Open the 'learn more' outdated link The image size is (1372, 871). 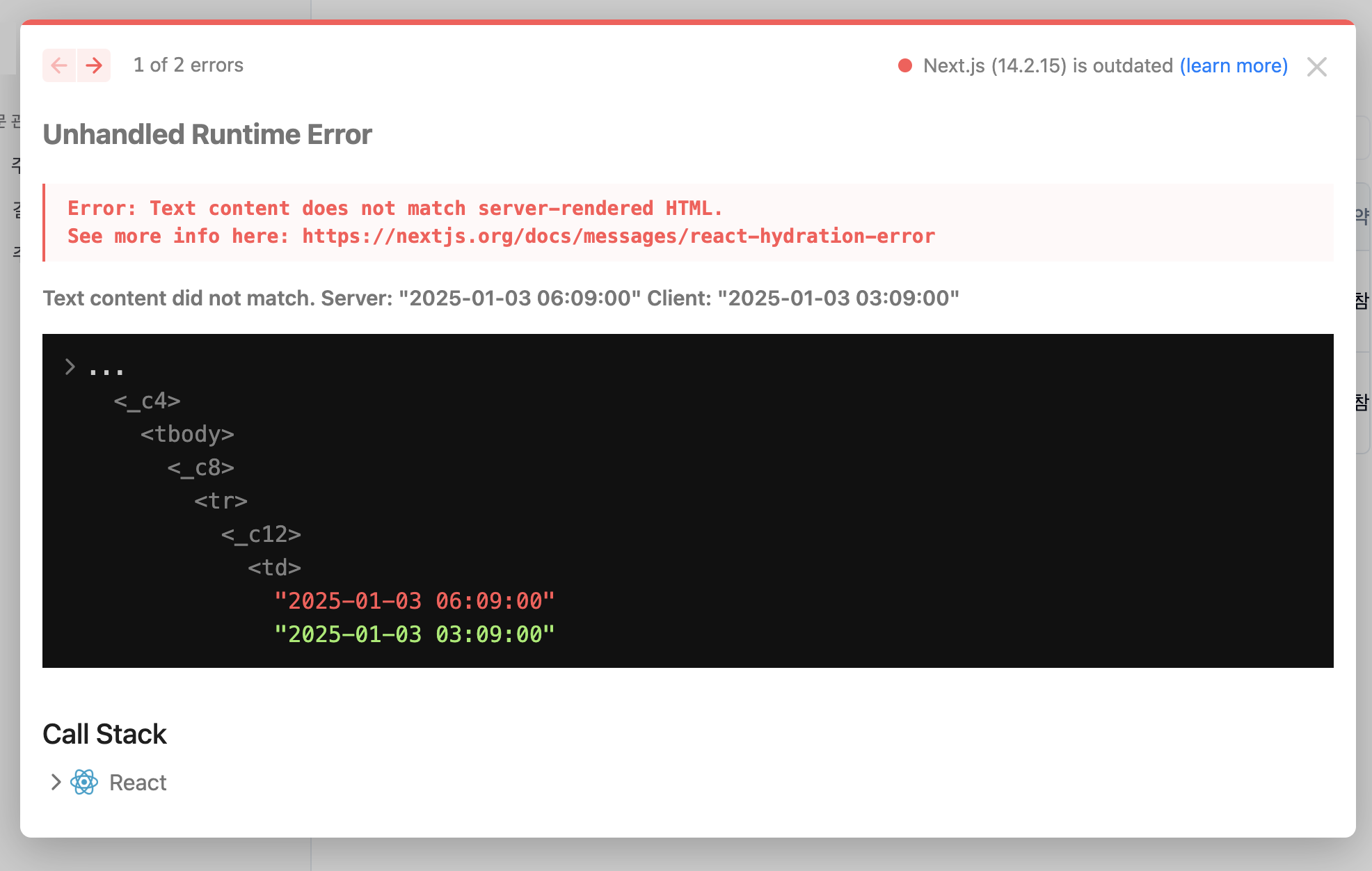click(x=1233, y=65)
